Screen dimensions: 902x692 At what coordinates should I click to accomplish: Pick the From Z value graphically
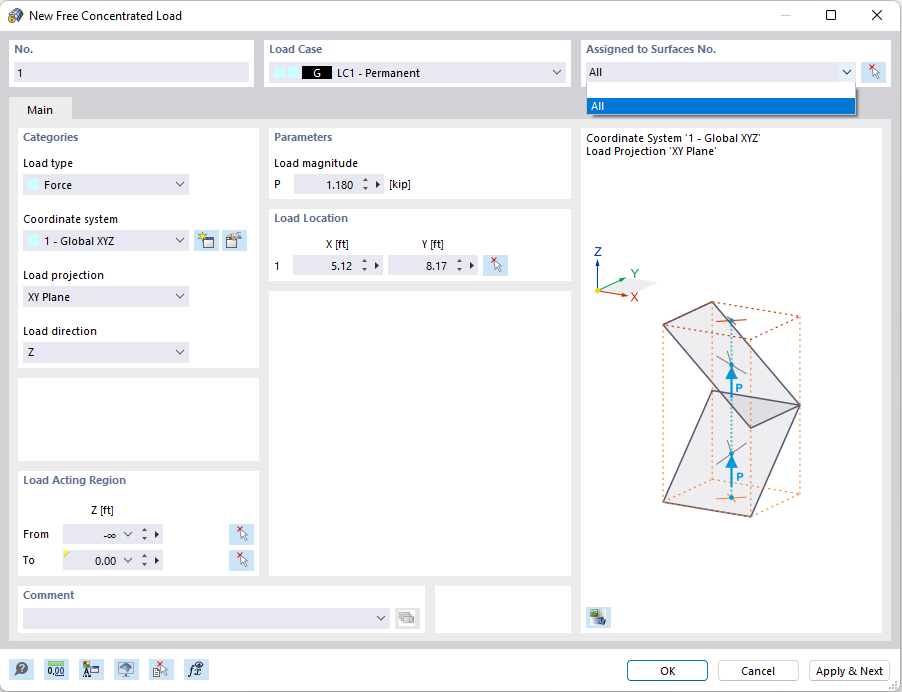(242, 534)
